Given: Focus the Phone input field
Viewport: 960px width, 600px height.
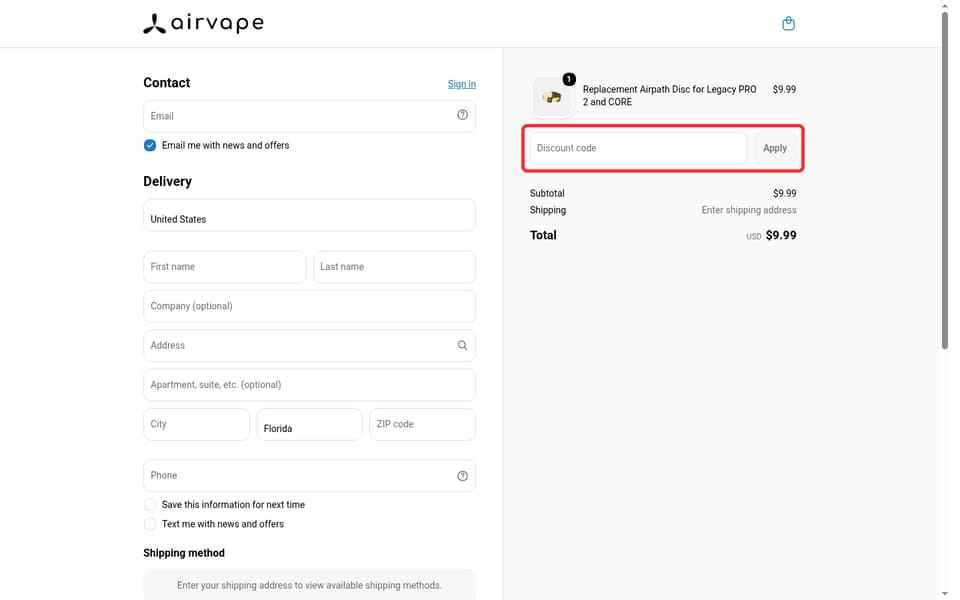Looking at the screenshot, I should [x=309, y=476].
